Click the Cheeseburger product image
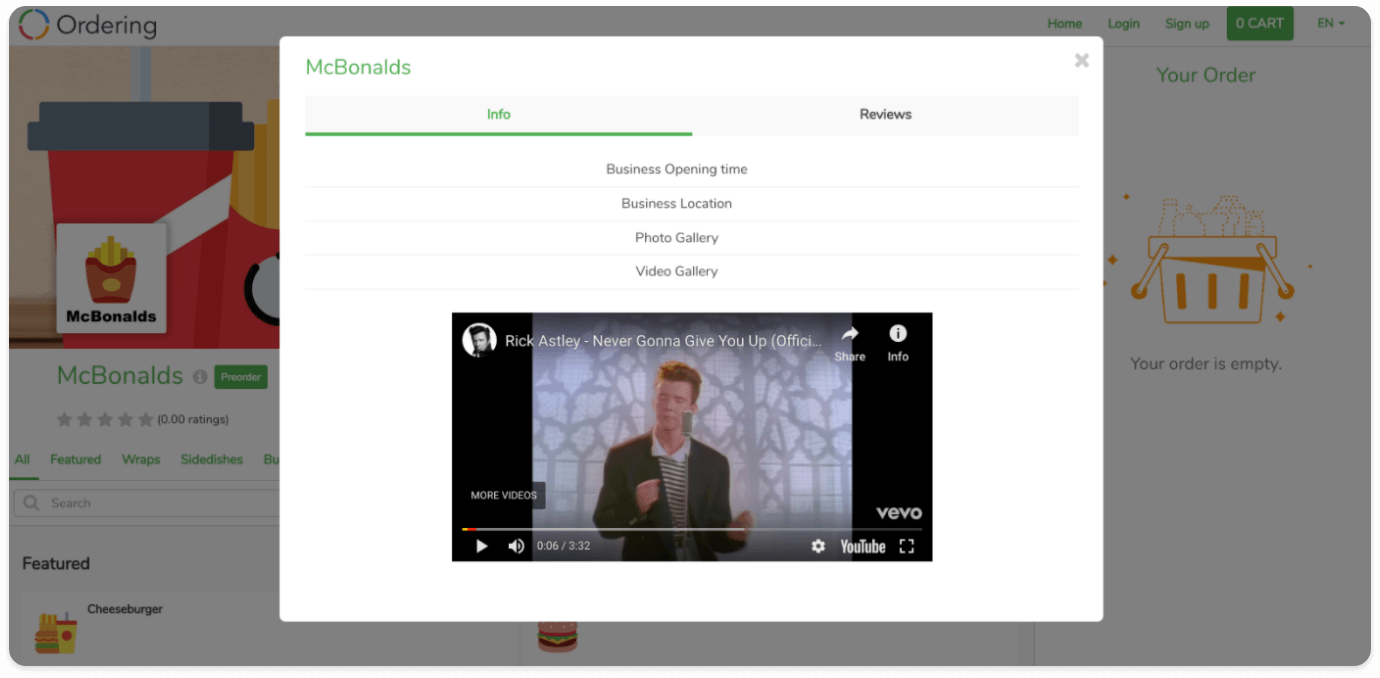The image size is (1380, 678). click(56, 632)
